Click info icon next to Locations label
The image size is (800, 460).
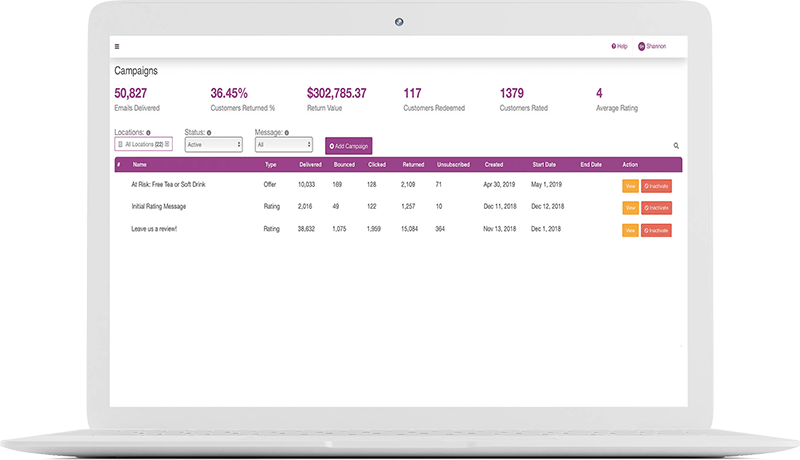(x=148, y=132)
